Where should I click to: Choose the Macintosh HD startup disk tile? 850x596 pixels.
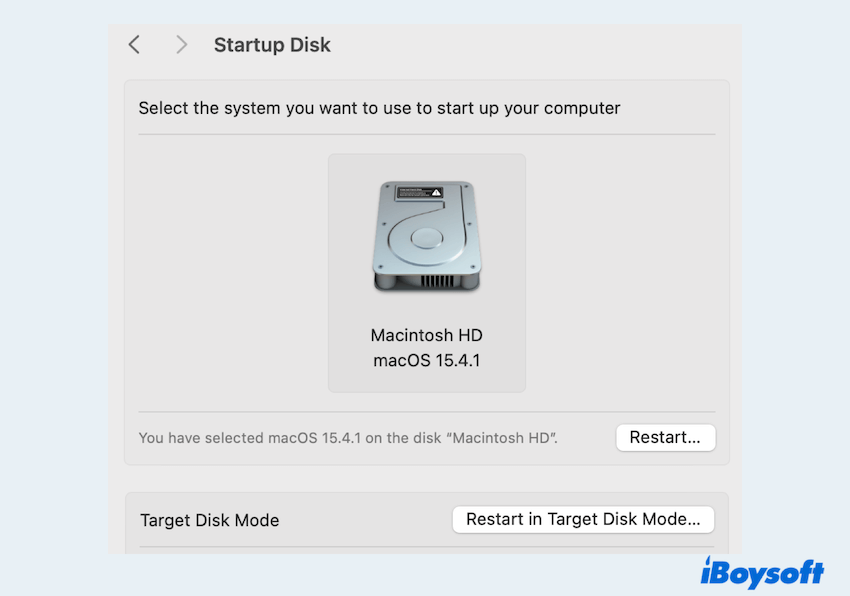[427, 272]
